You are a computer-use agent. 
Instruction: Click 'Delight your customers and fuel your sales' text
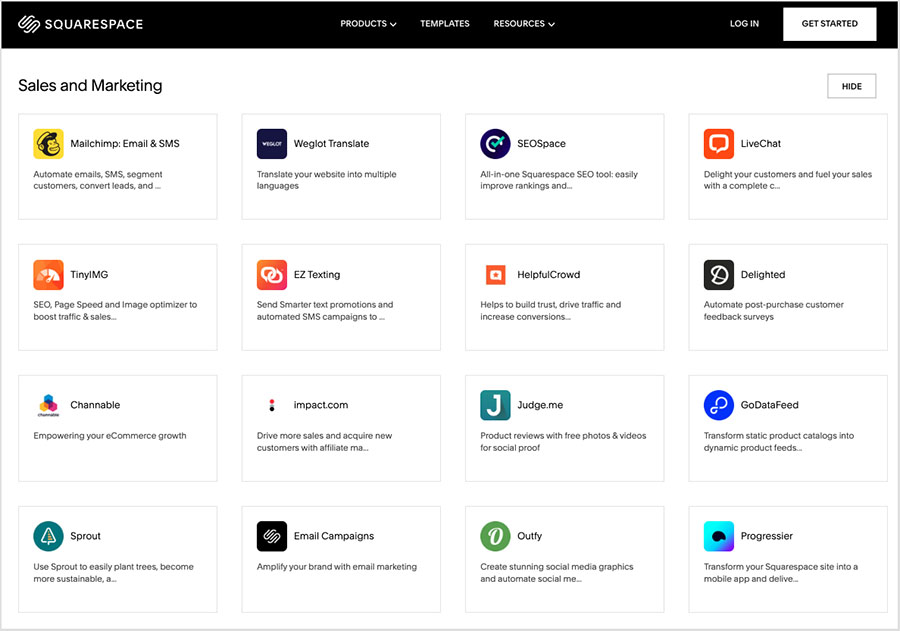click(788, 174)
